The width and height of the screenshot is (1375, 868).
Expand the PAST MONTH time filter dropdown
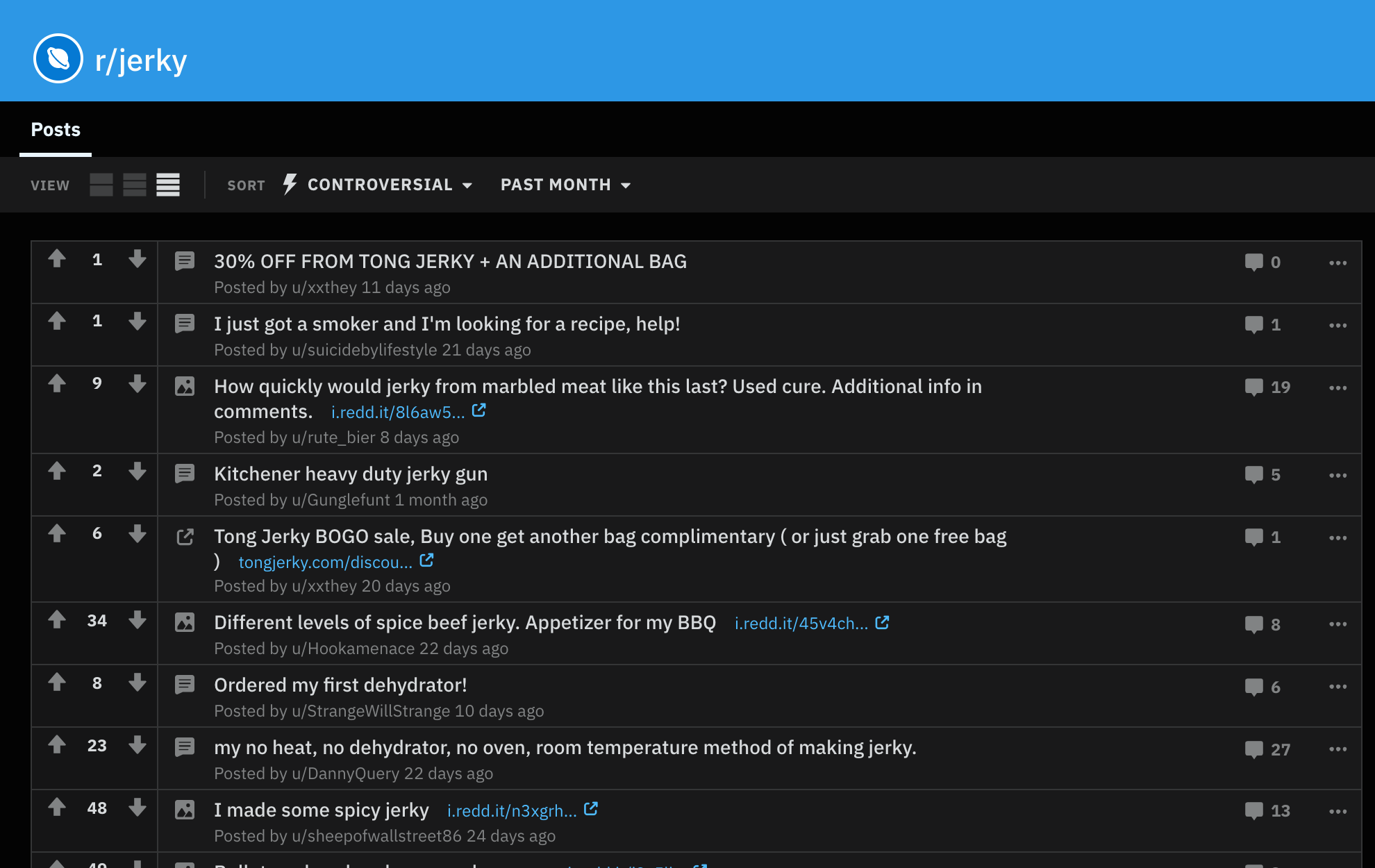point(564,184)
